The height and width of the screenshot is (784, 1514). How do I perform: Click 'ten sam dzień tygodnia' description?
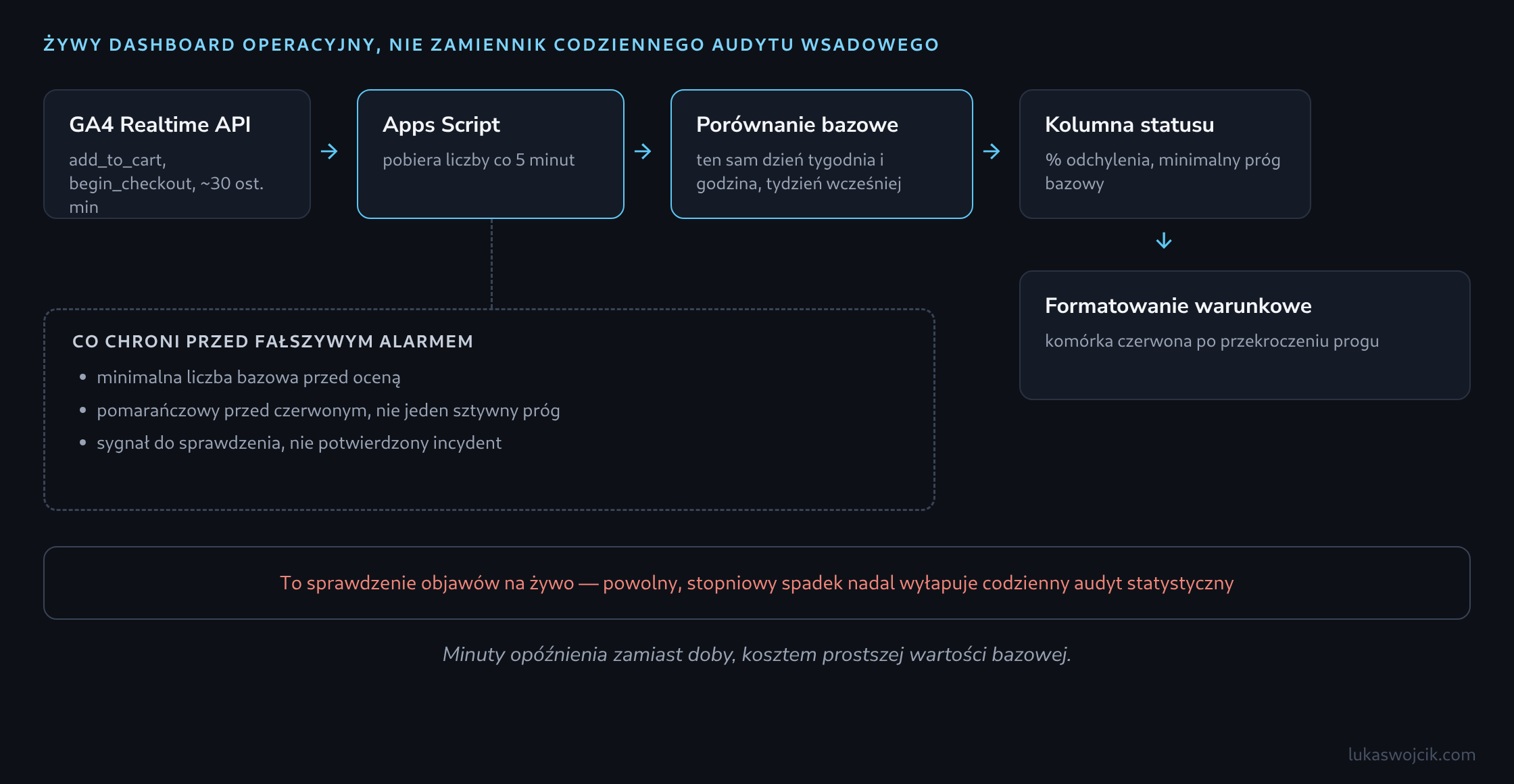point(799,172)
